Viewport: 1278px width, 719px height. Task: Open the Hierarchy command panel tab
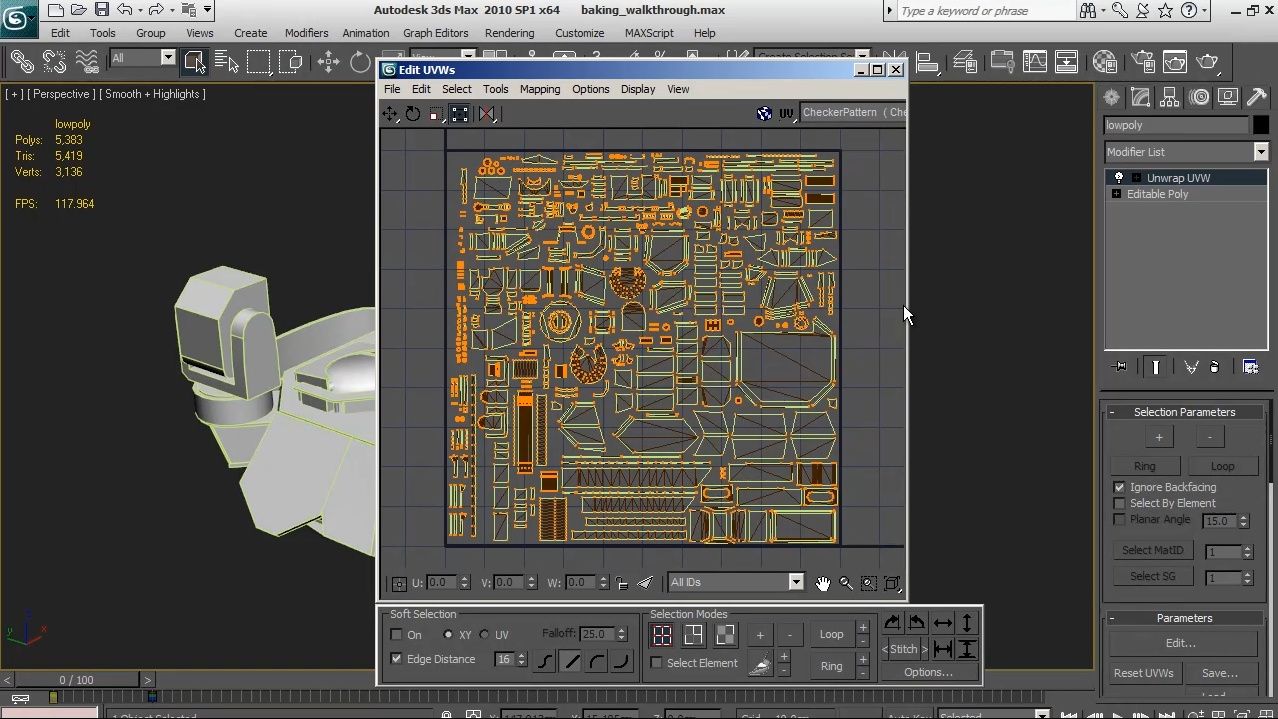click(x=1170, y=97)
